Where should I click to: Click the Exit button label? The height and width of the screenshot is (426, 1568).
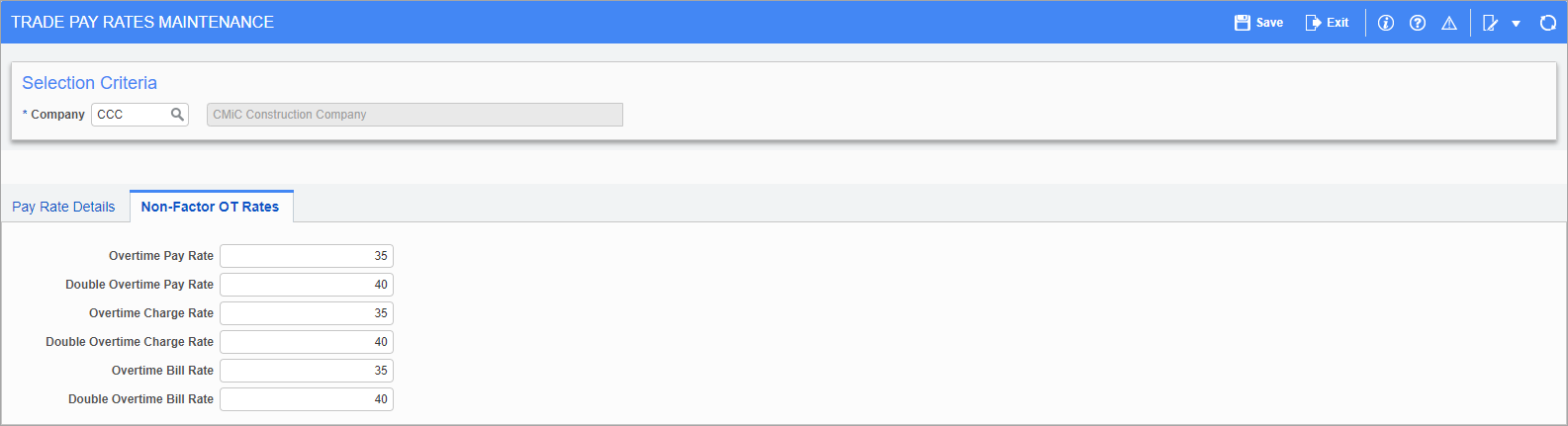(x=1337, y=23)
